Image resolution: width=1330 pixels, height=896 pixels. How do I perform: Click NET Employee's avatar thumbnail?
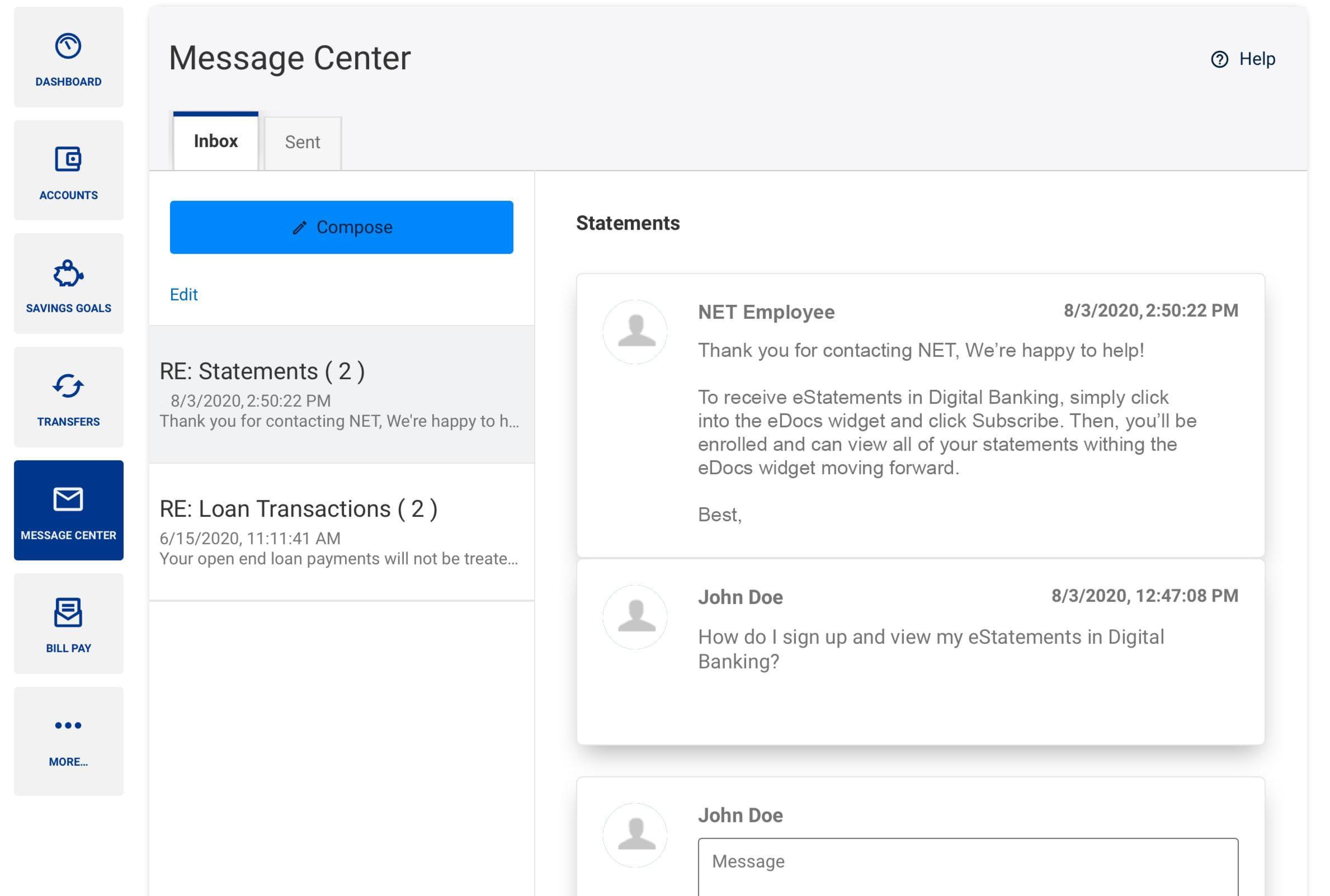click(635, 332)
